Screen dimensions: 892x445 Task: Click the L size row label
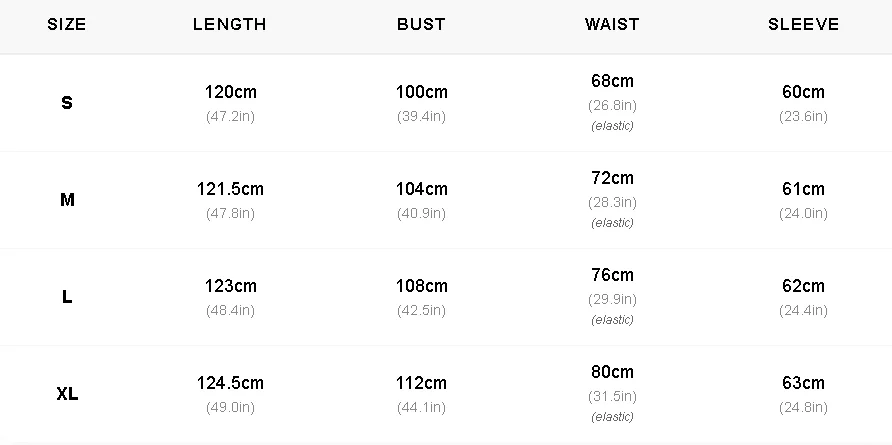click(x=67, y=297)
